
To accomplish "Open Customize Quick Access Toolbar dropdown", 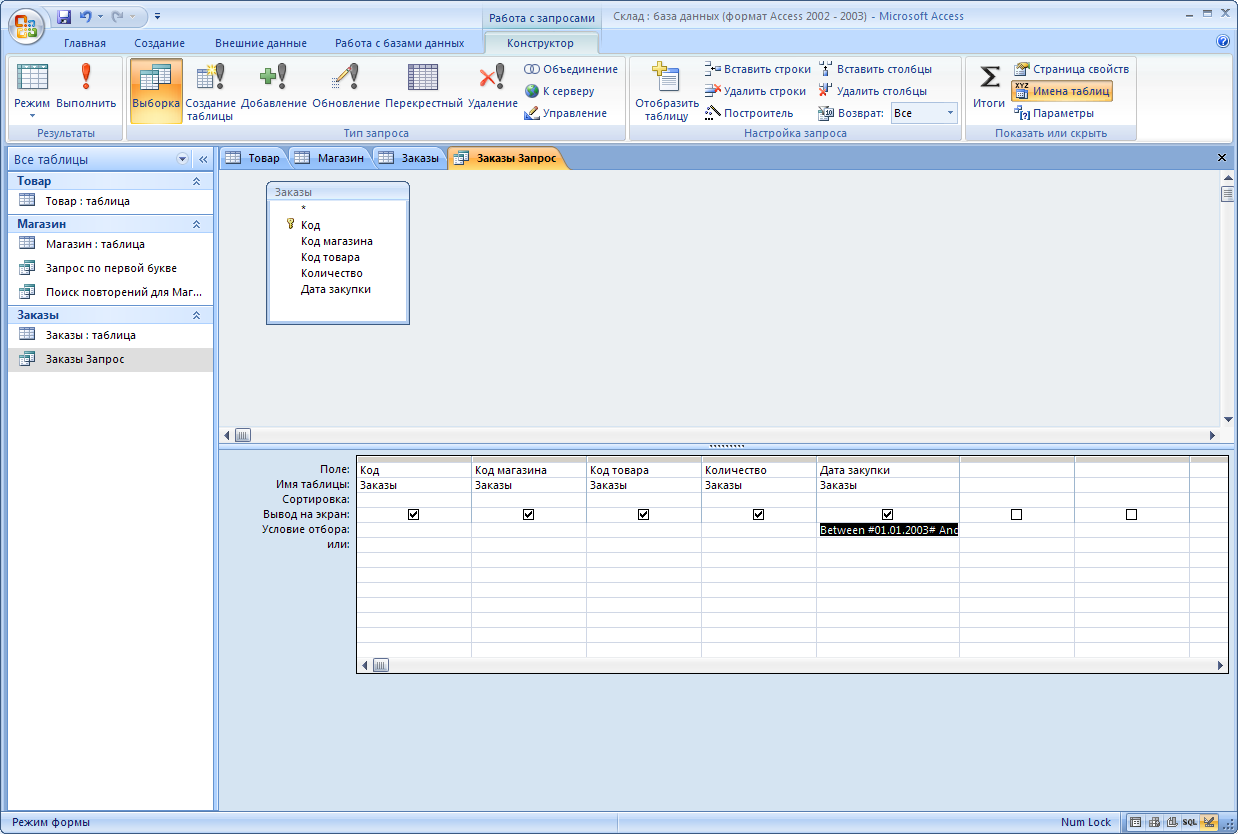I will [x=158, y=17].
